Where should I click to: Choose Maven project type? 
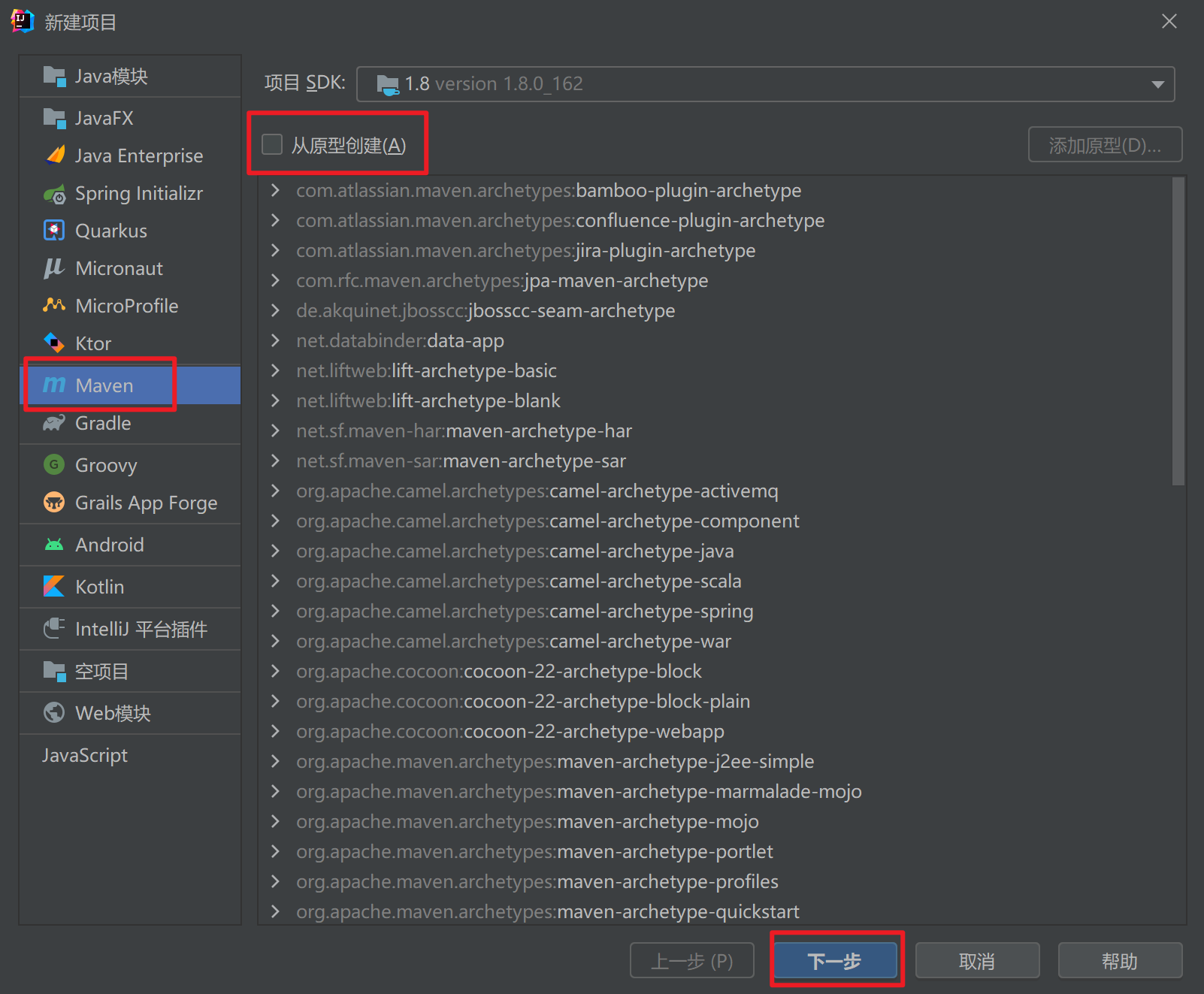point(130,385)
